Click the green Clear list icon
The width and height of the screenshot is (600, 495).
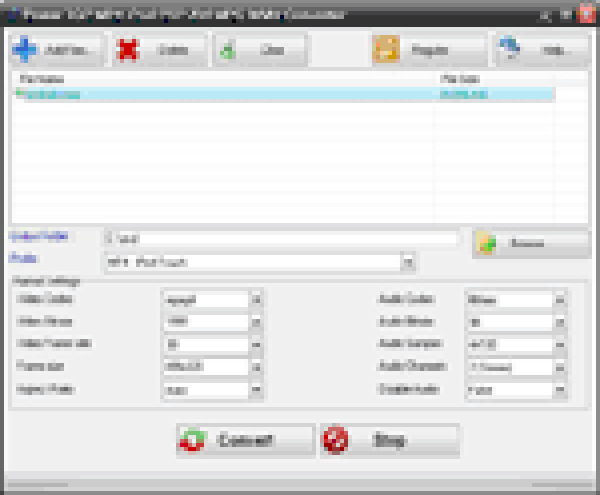click(x=227, y=51)
